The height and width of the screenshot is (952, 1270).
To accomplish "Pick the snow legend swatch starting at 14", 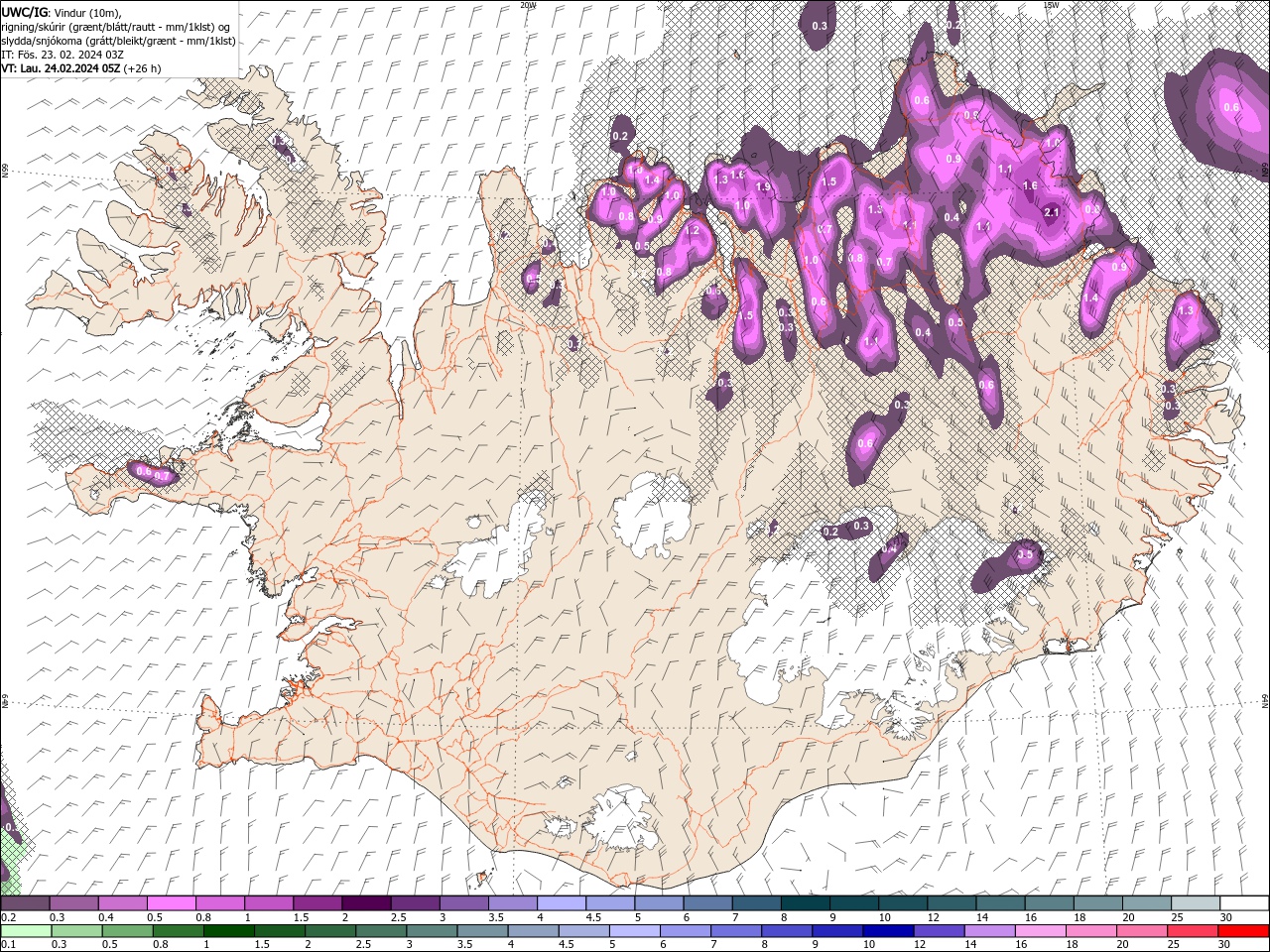I will point(1000,903).
